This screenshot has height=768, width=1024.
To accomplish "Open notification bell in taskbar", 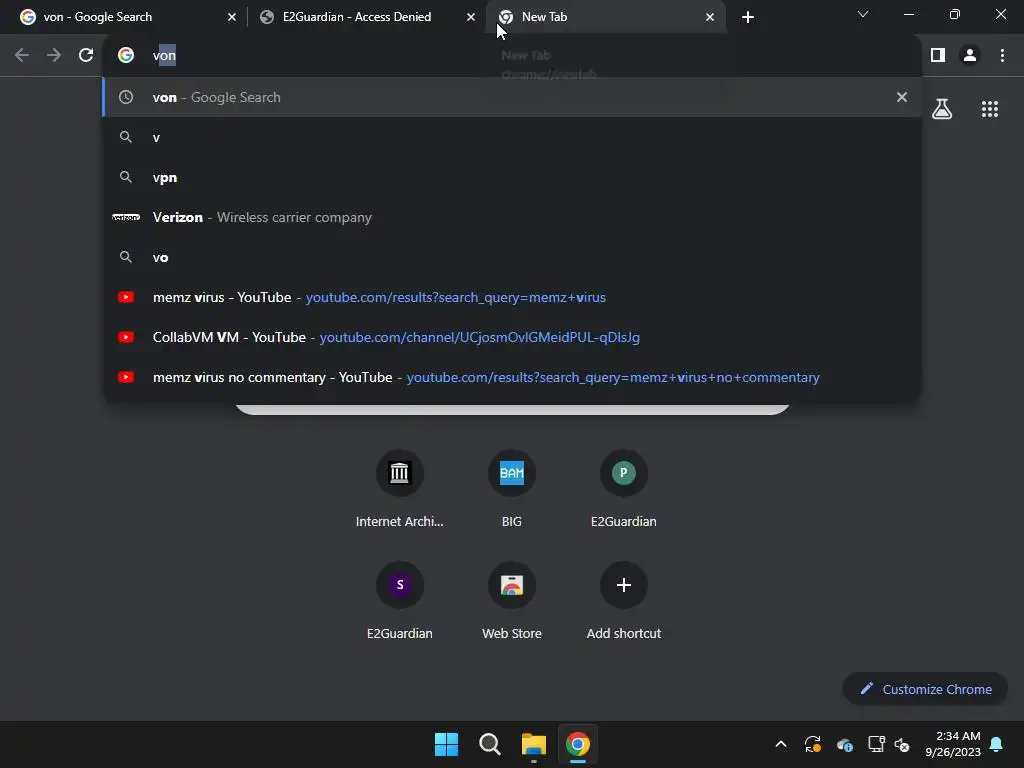I will point(997,744).
